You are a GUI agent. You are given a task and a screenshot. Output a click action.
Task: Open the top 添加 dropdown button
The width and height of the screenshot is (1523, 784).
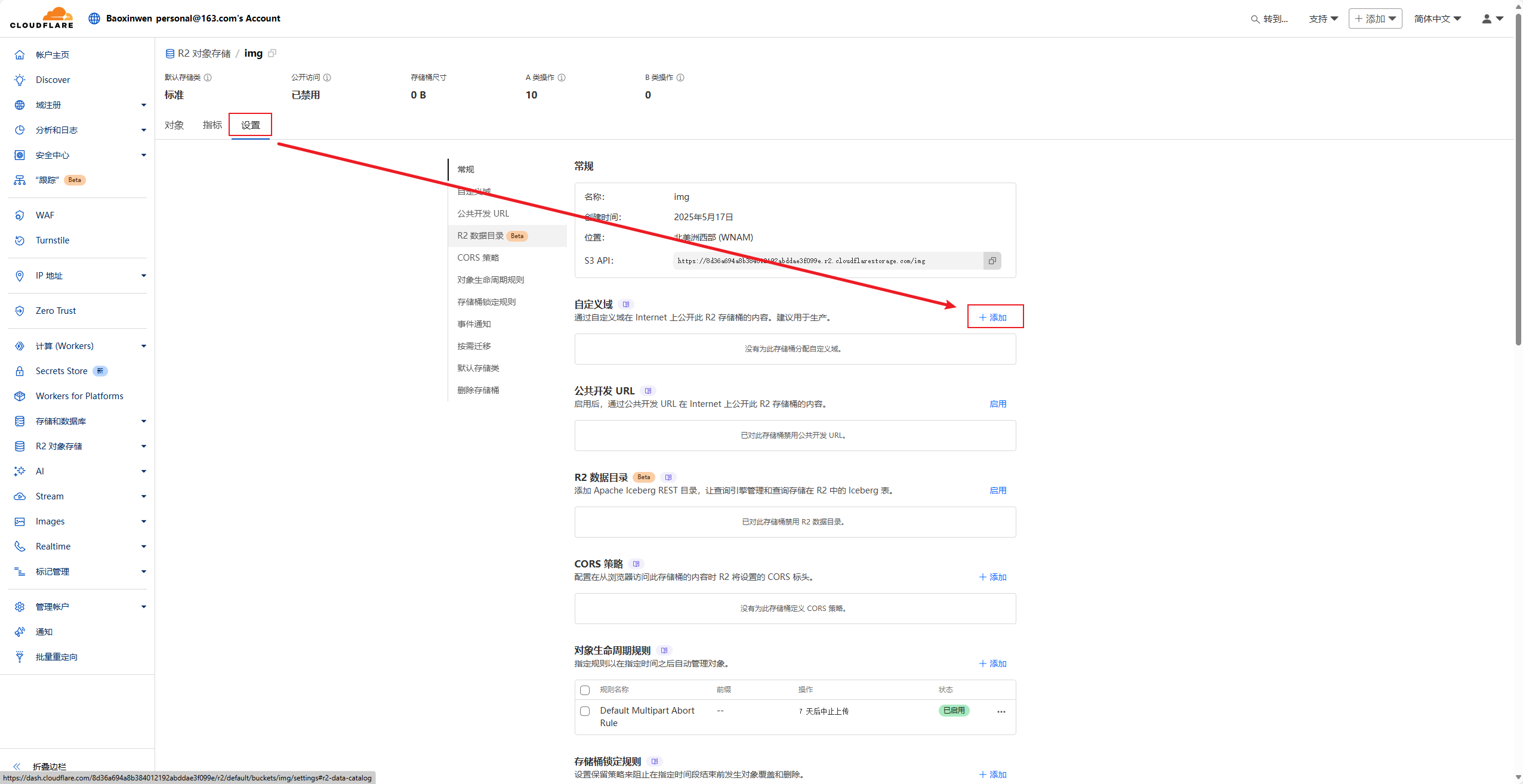(1375, 18)
